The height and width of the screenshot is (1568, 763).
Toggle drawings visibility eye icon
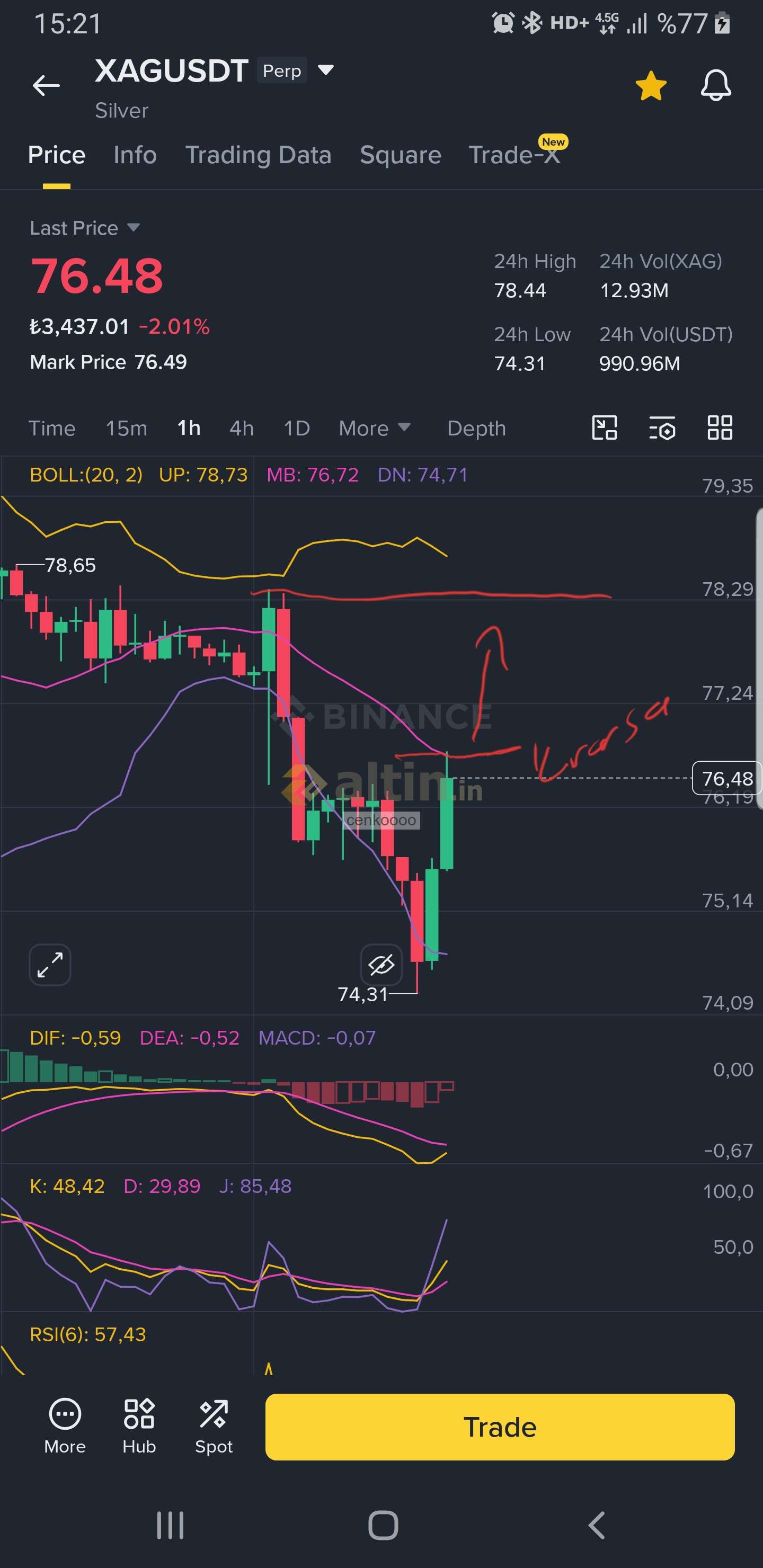(x=381, y=965)
